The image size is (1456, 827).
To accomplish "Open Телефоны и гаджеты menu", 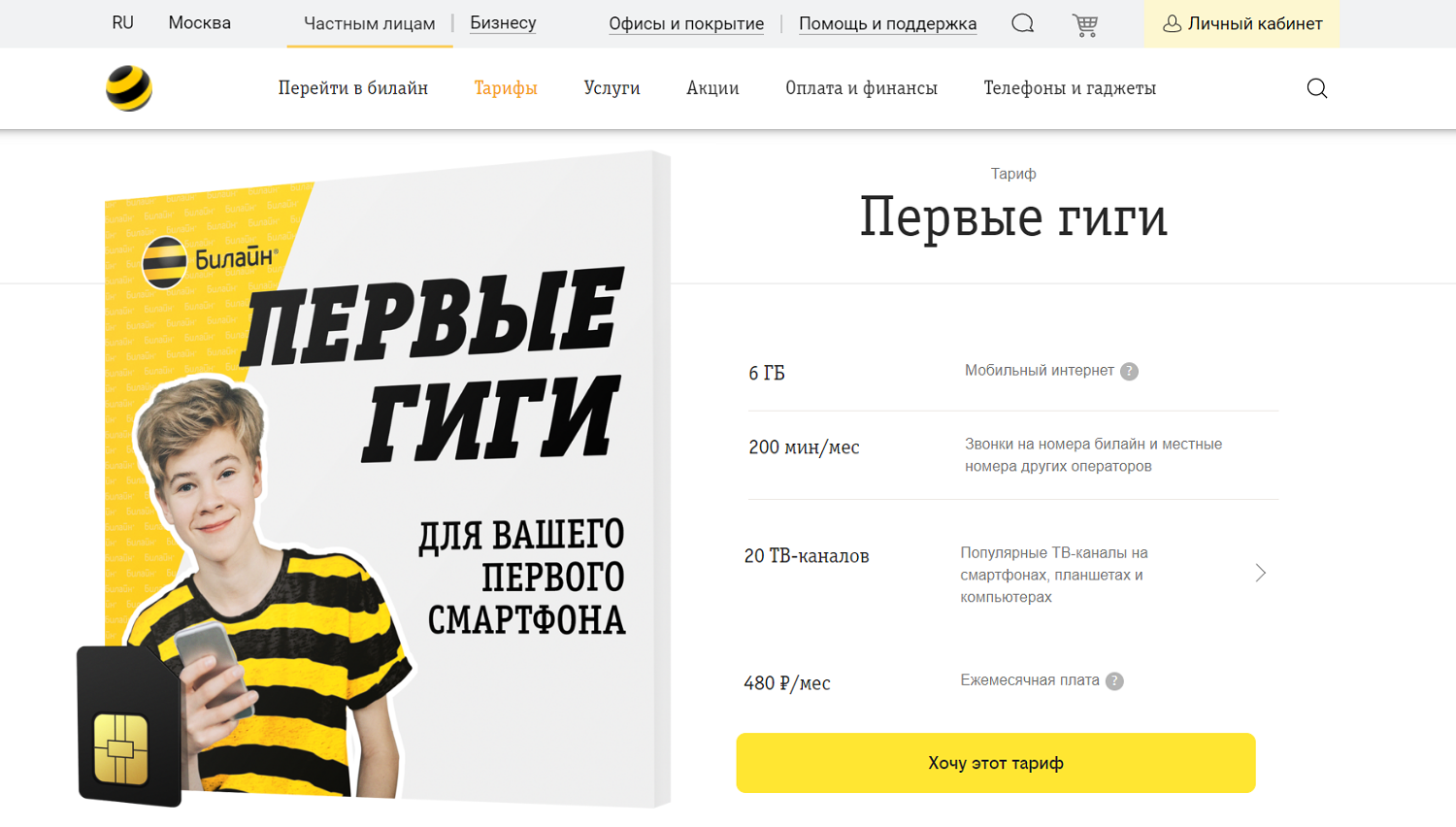I will pos(1070,88).
